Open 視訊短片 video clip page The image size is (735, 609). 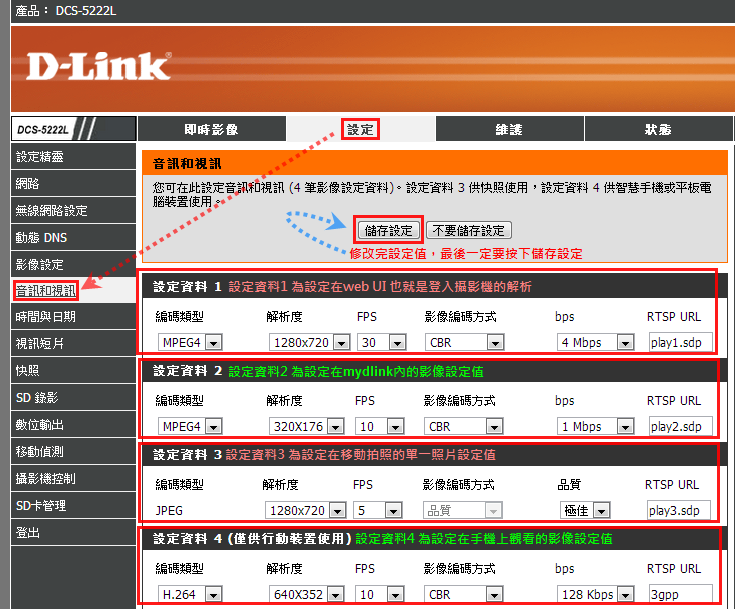(74, 344)
